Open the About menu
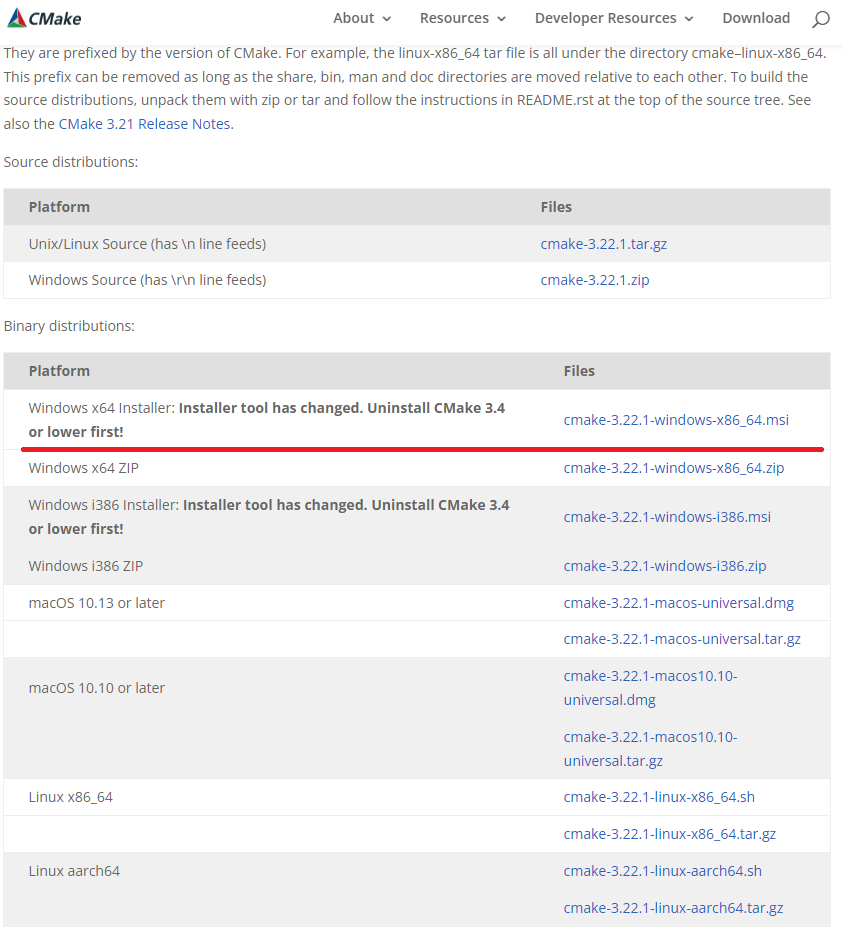The width and height of the screenshot is (842, 935). 354,18
